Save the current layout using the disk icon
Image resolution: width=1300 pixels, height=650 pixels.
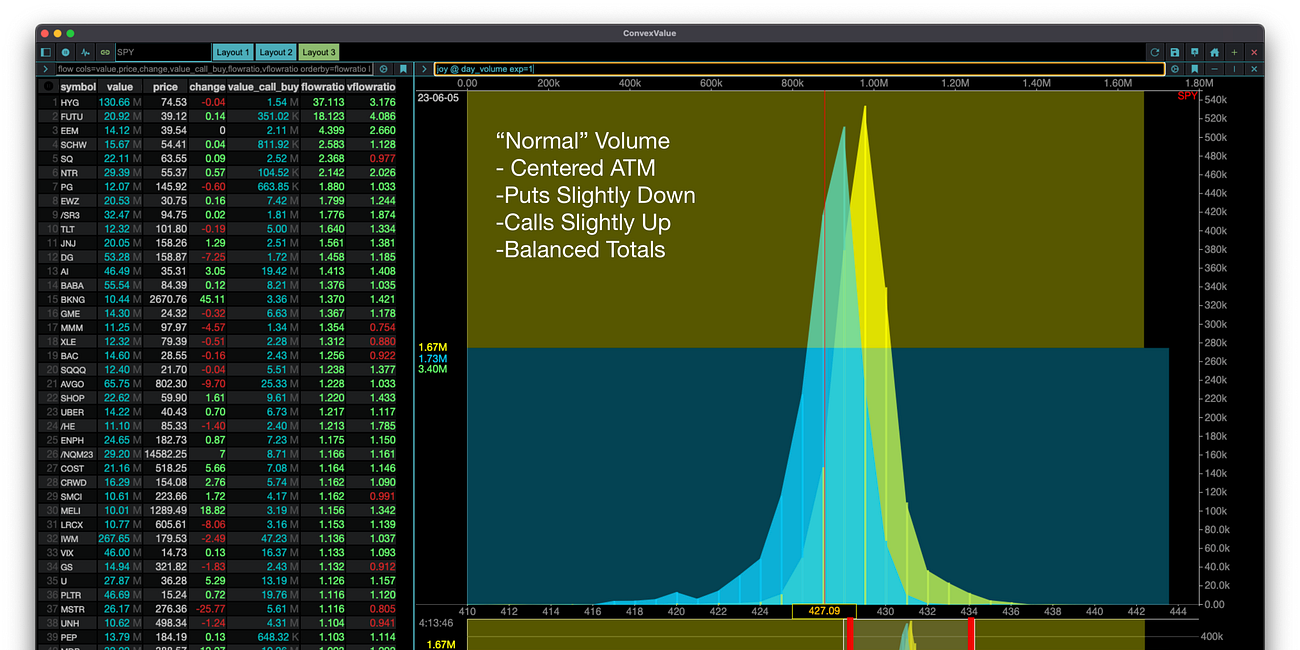1175,52
